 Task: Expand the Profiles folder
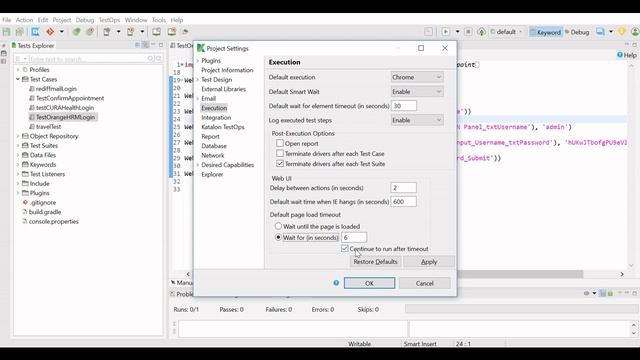[x=18, y=70]
